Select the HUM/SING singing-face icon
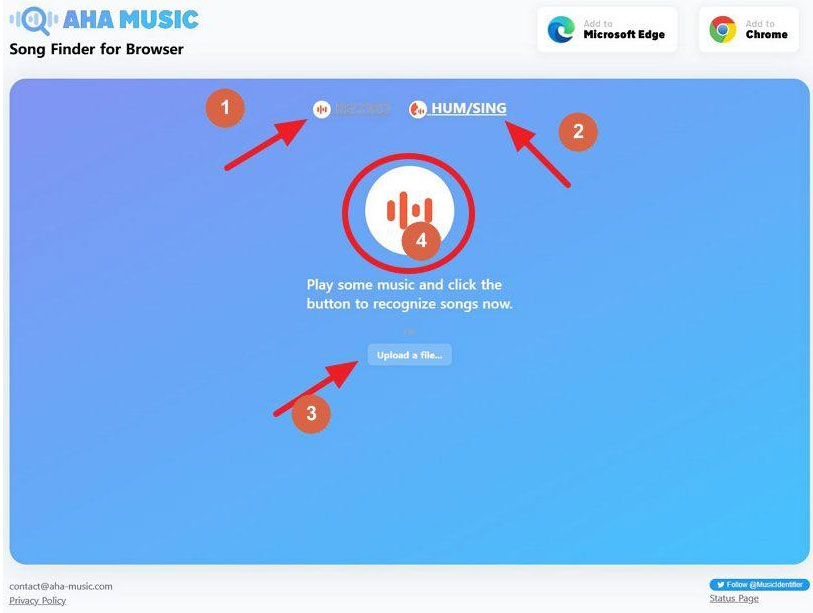Viewport: 813px width, 613px height. [417, 109]
